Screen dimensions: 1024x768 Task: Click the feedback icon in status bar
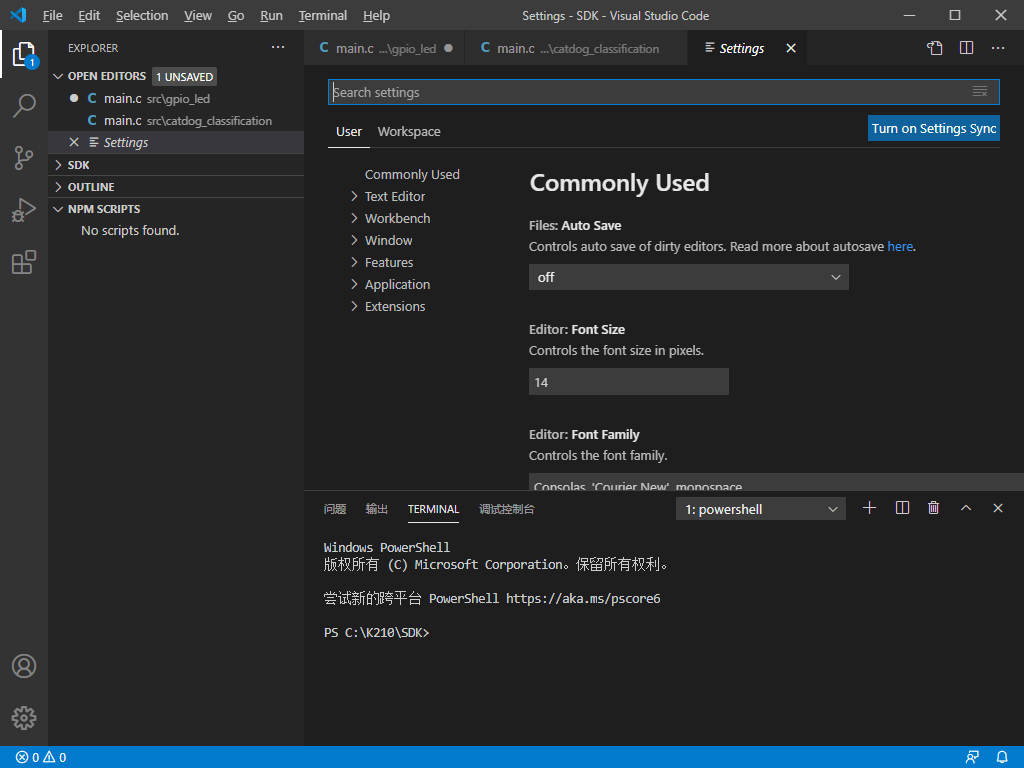click(972, 758)
